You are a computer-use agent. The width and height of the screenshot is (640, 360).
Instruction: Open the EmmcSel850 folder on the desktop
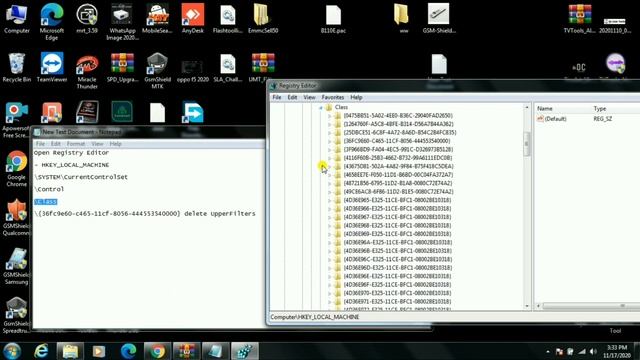pyautogui.click(x=262, y=18)
